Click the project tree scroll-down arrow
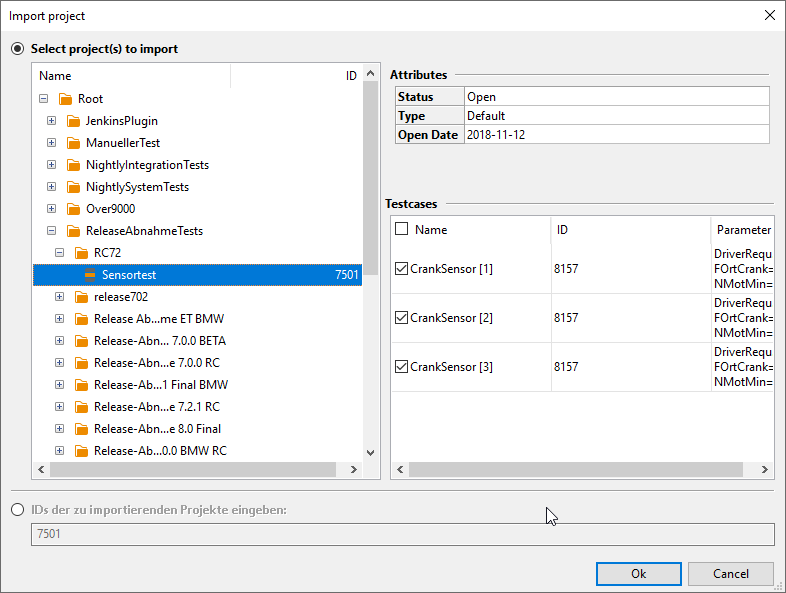Screen dimensions: 786x593 [x=370, y=453]
